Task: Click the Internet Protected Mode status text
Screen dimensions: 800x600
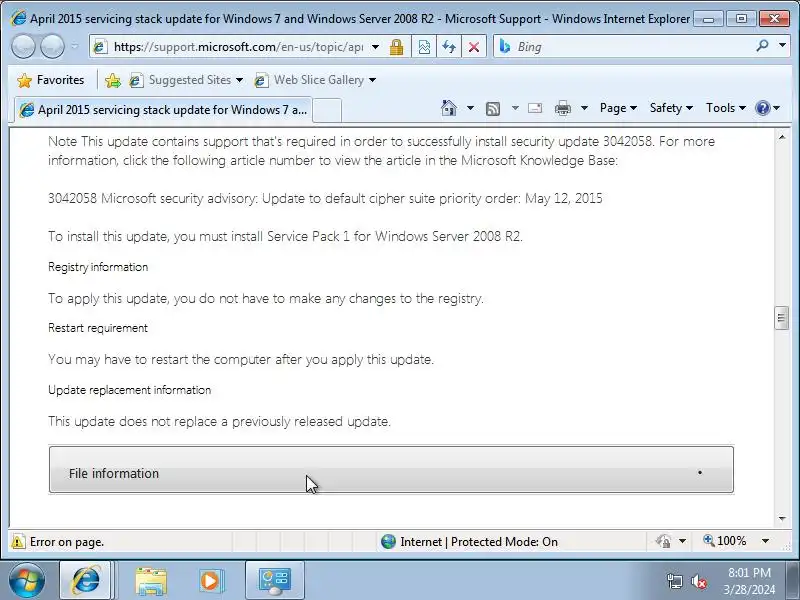Action: click(479, 542)
